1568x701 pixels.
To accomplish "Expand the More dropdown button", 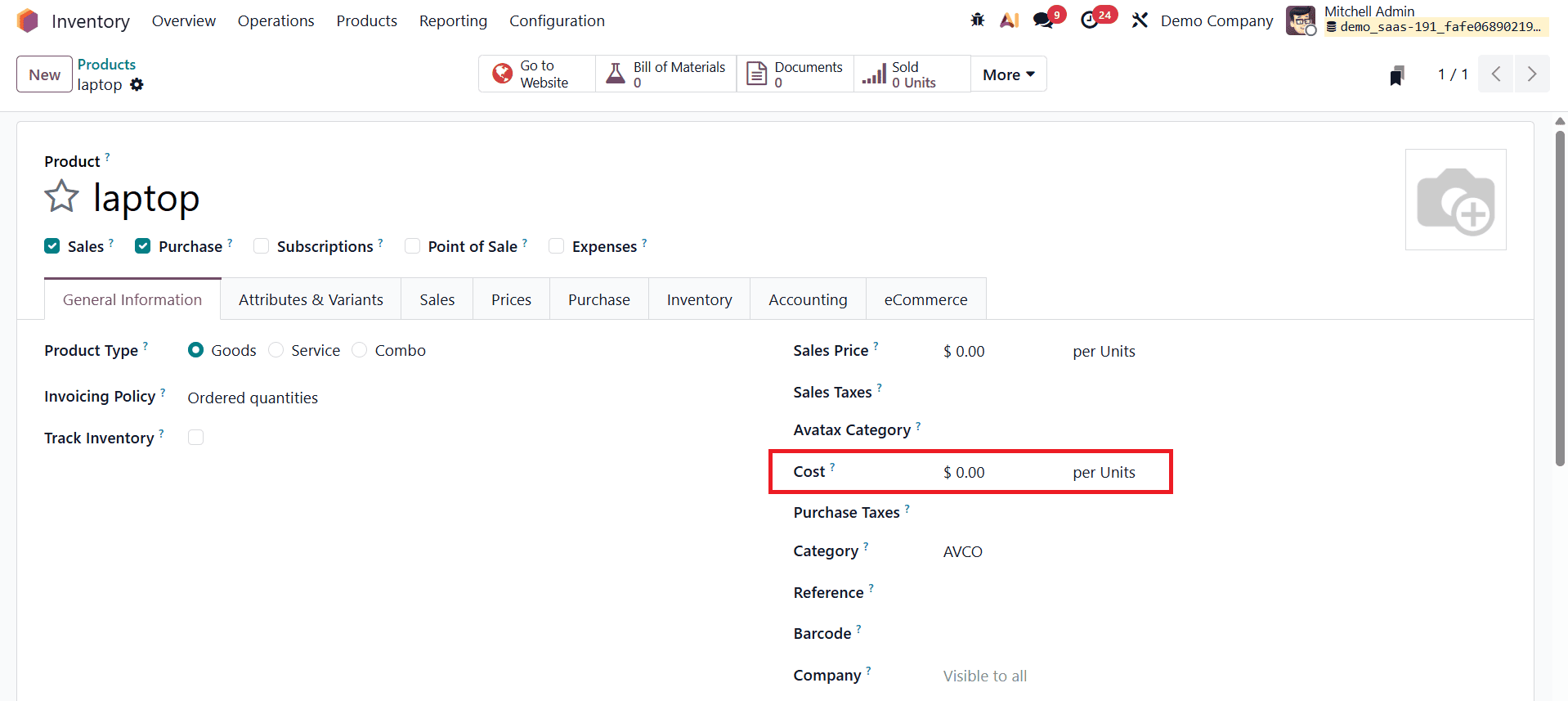I will click(1009, 74).
